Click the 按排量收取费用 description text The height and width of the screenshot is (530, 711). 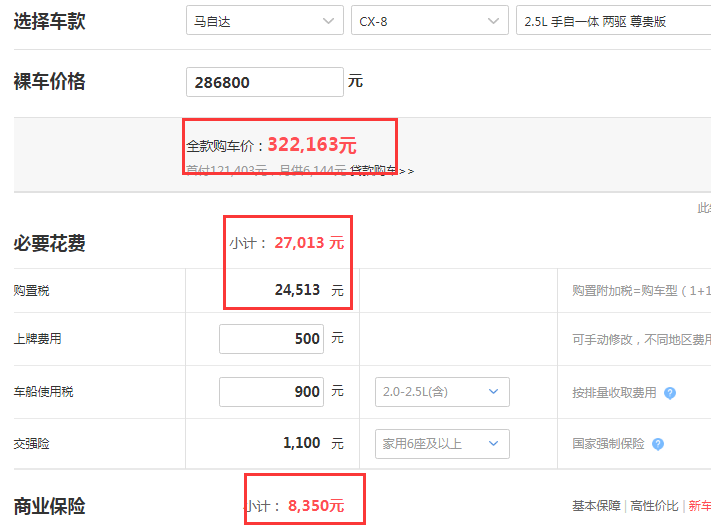coord(614,393)
